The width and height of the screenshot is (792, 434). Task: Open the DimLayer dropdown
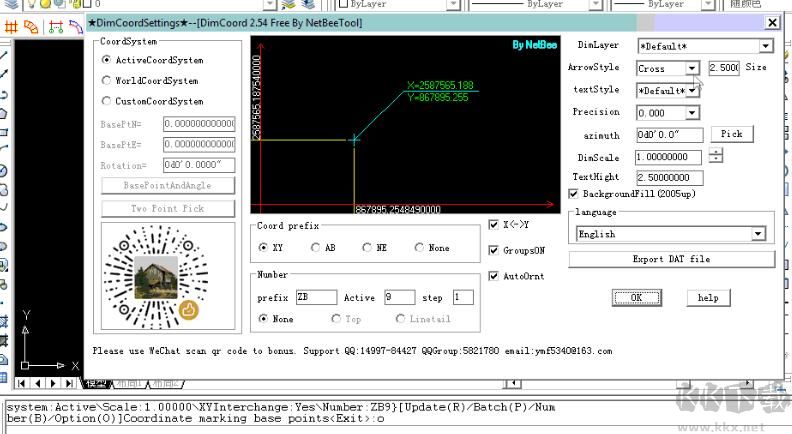click(x=765, y=46)
